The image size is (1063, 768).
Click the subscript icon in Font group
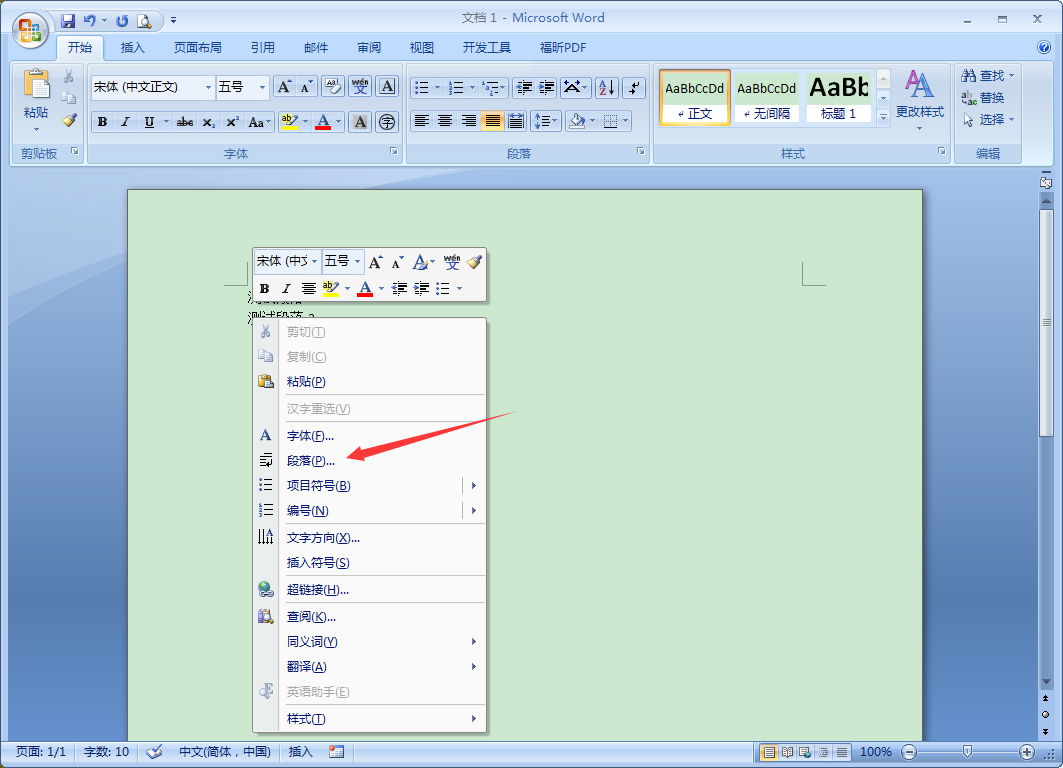tap(208, 122)
